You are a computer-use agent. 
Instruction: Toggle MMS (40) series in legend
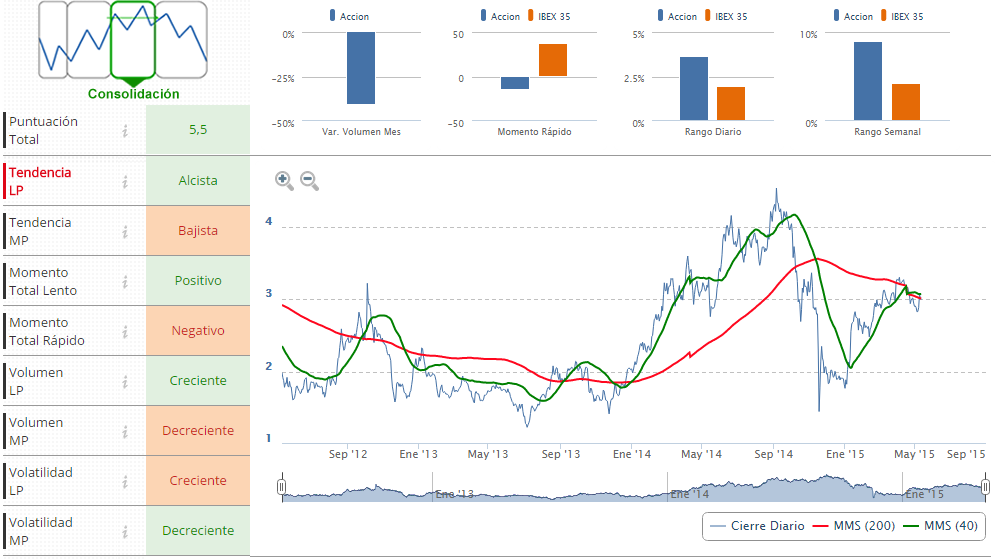click(941, 526)
